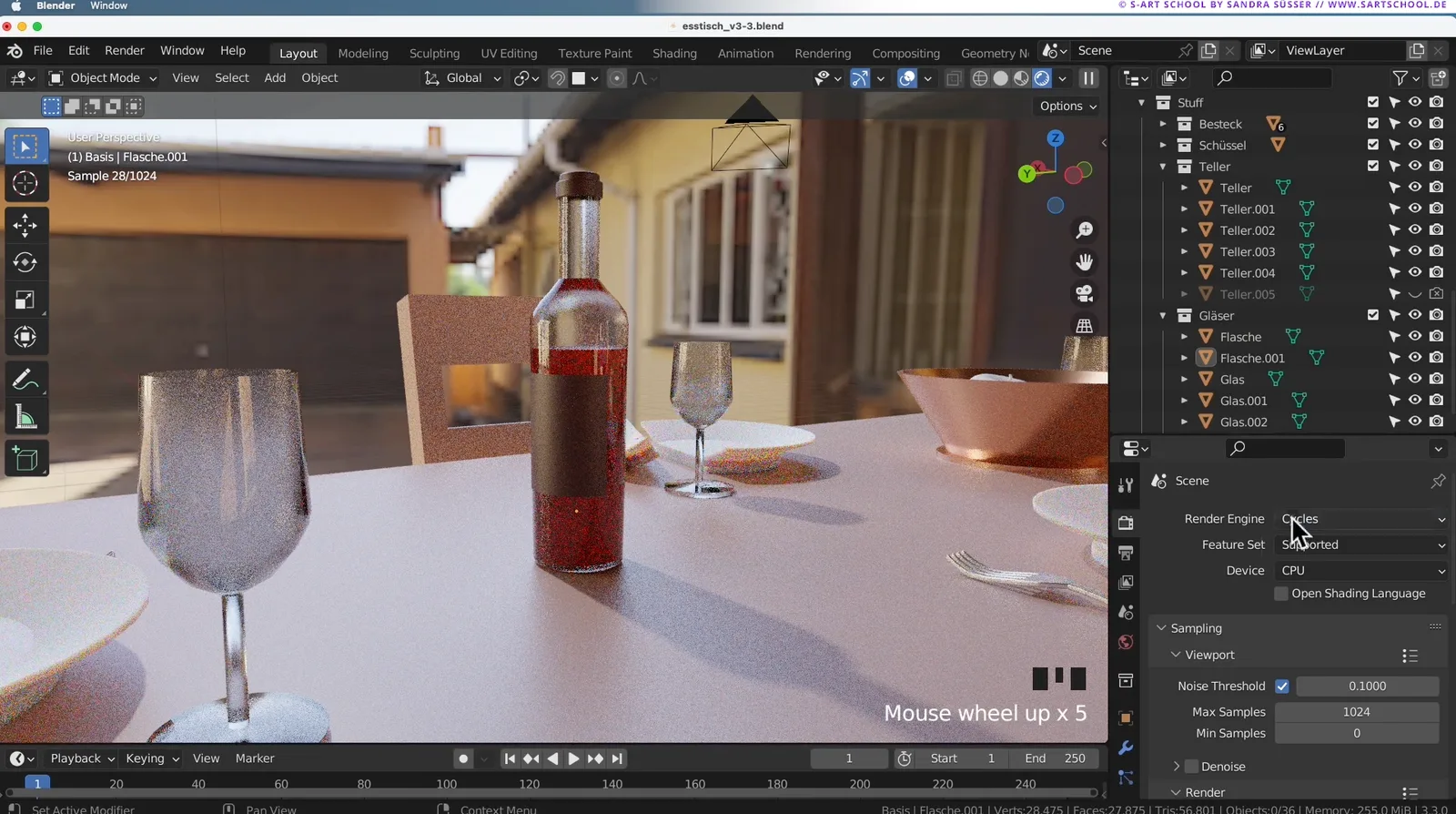Choose the Transform tool

pyautogui.click(x=25, y=337)
